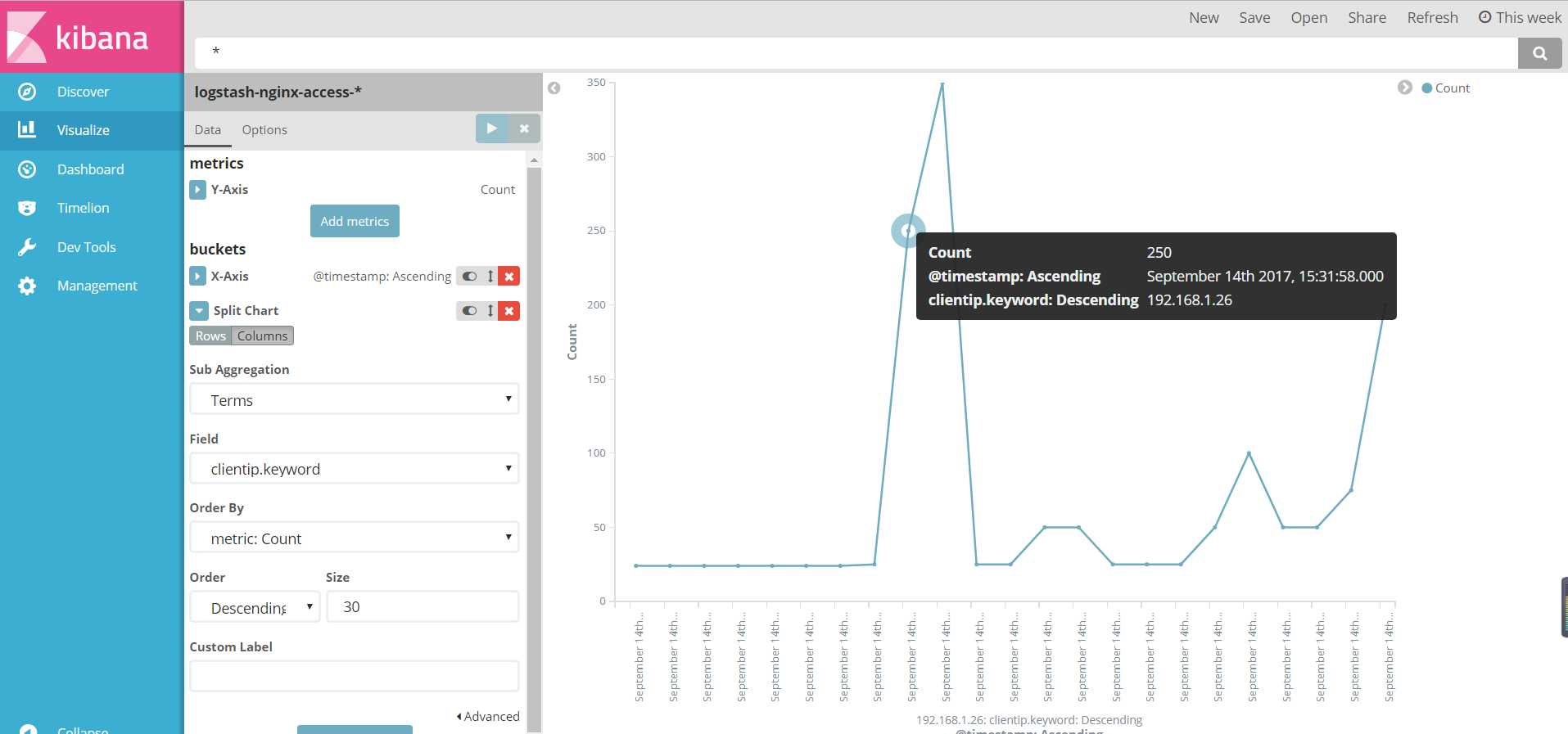Click the Dashboard gauge icon
Screen dimensions: 1568x734
pyautogui.click(x=27, y=169)
